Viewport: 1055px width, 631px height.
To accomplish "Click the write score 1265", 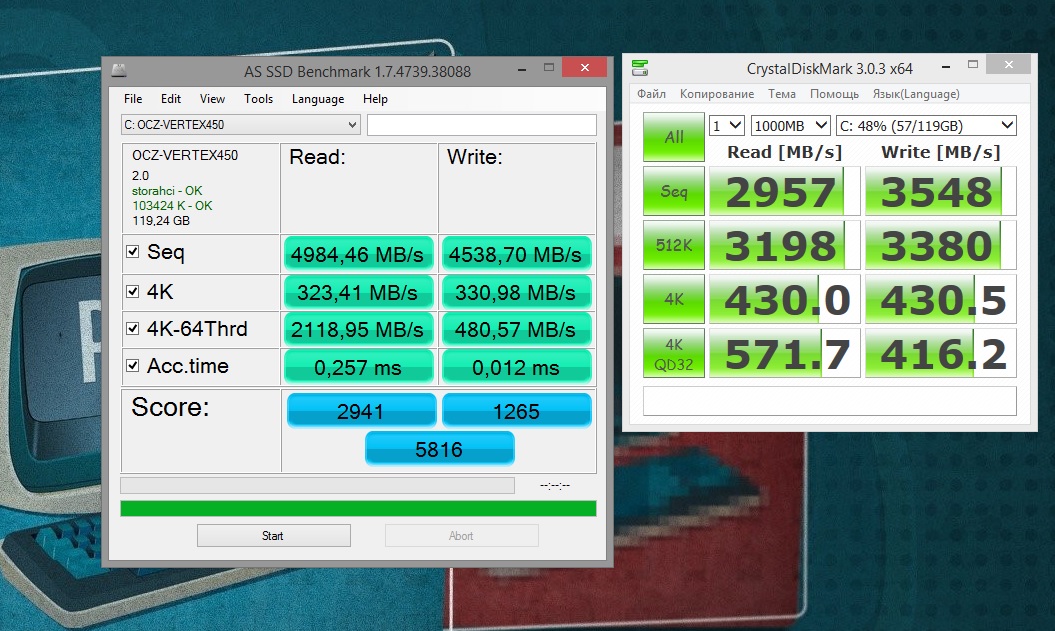I will click(517, 410).
